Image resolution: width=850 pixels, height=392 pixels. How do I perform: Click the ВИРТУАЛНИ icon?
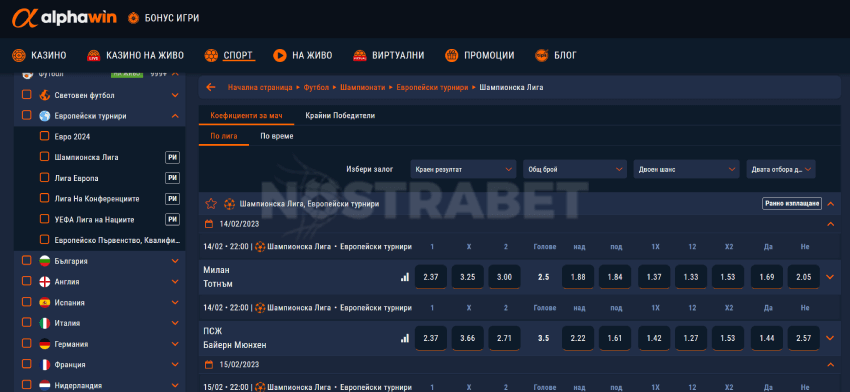pyautogui.click(x=360, y=55)
